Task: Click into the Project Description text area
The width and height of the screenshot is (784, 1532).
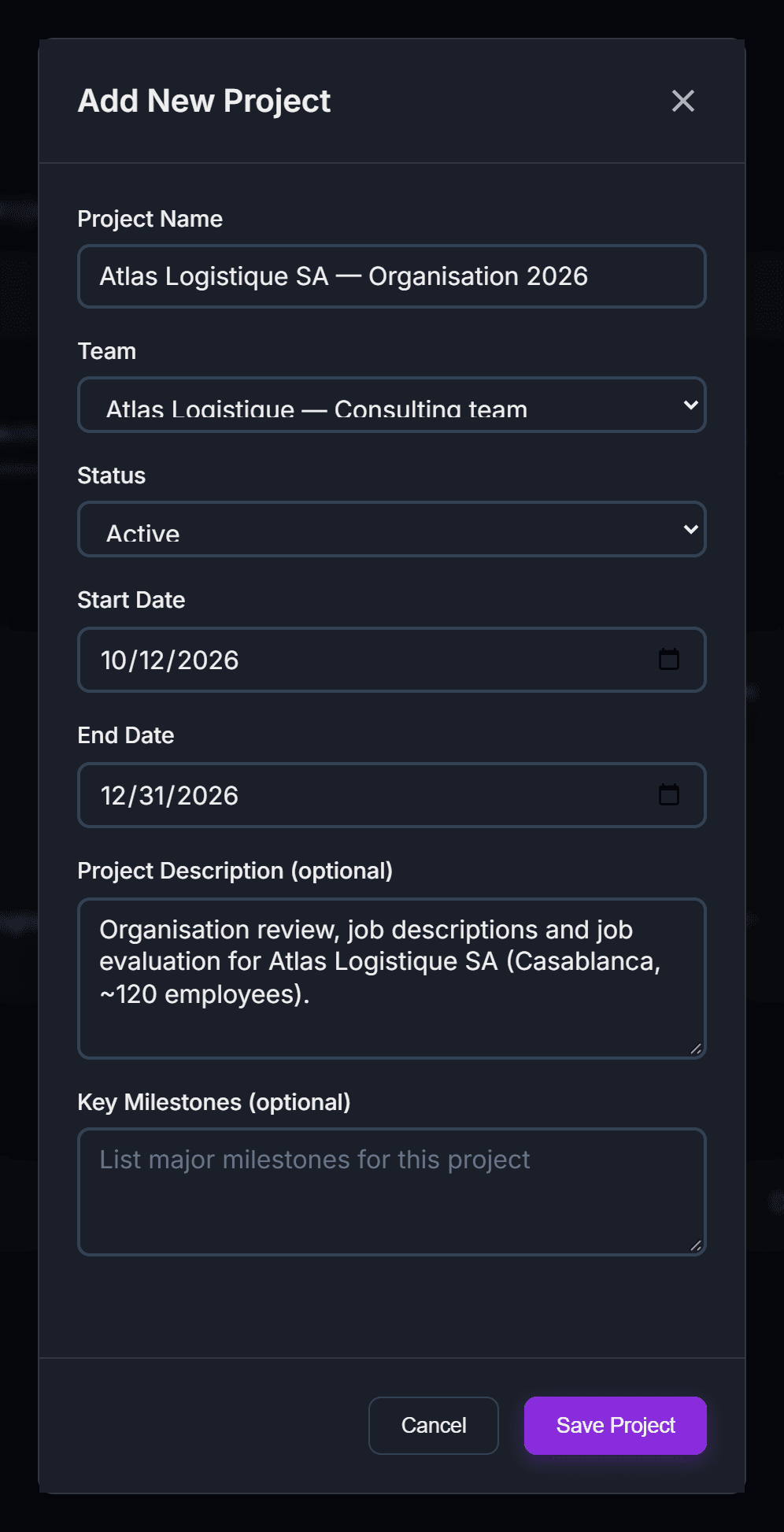Action: pos(392,979)
